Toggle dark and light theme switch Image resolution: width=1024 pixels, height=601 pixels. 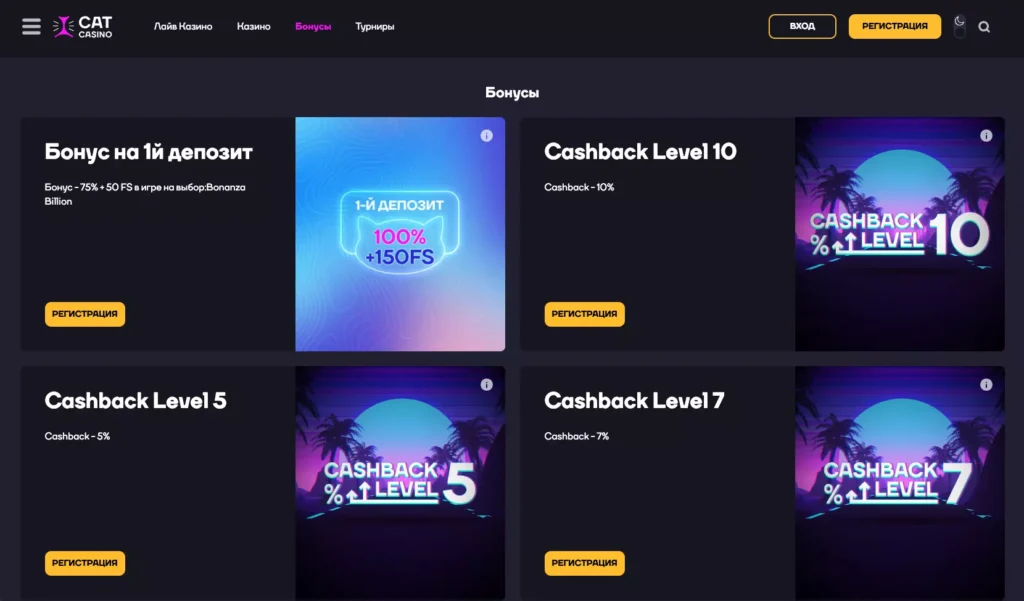click(x=959, y=26)
